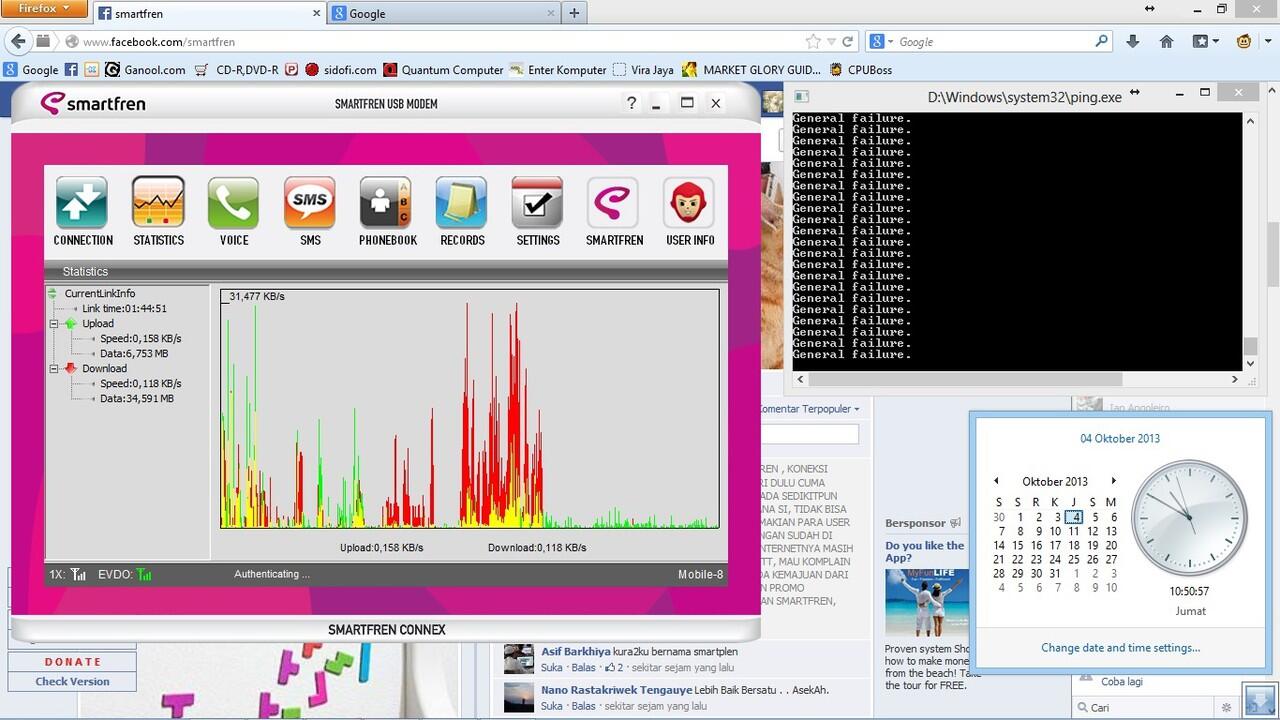
Task: Close the smartfren Firefox tab
Action: (317, 13)
